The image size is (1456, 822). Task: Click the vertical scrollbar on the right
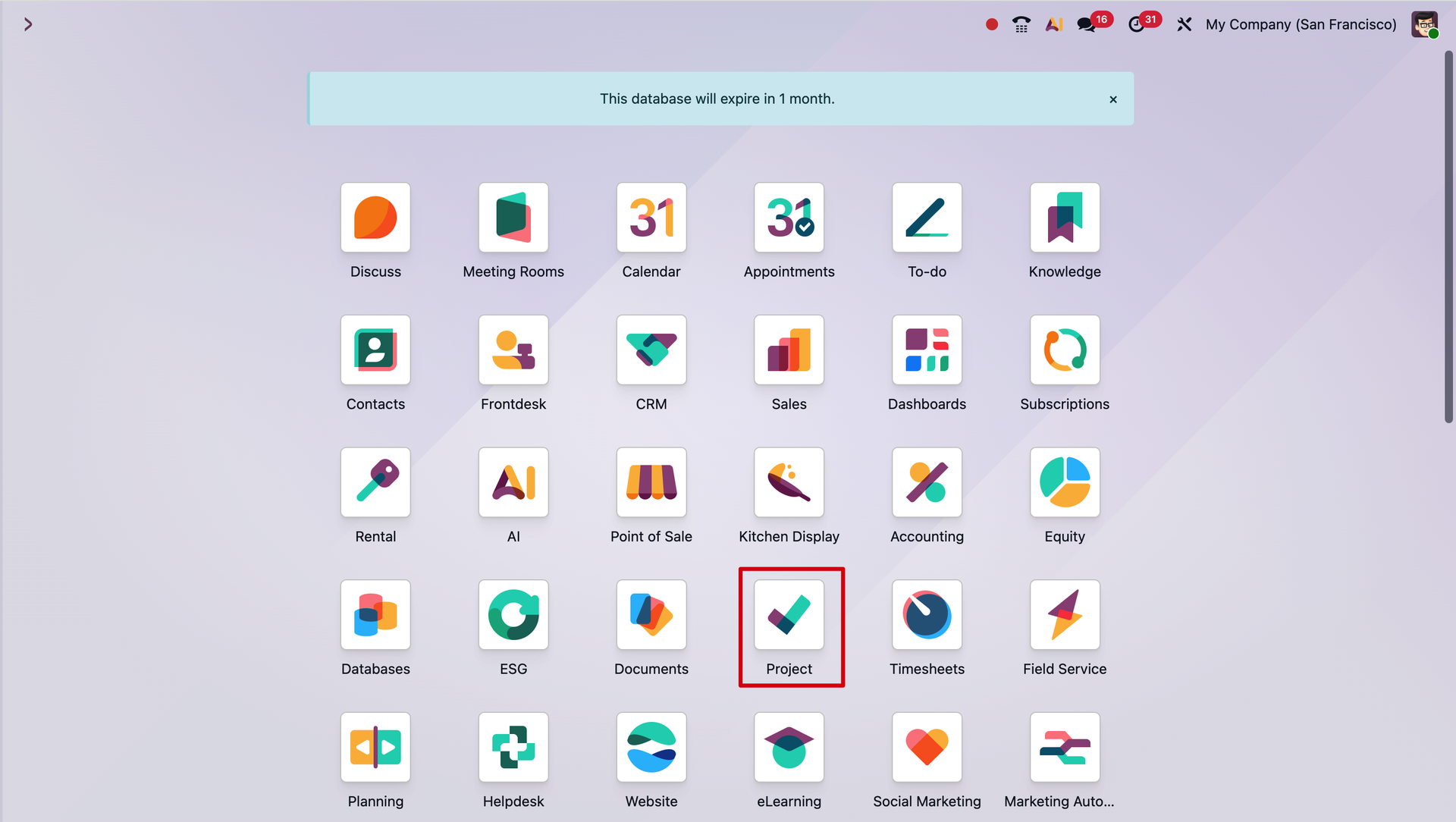pyautogui.click(x=1448, y=237)
